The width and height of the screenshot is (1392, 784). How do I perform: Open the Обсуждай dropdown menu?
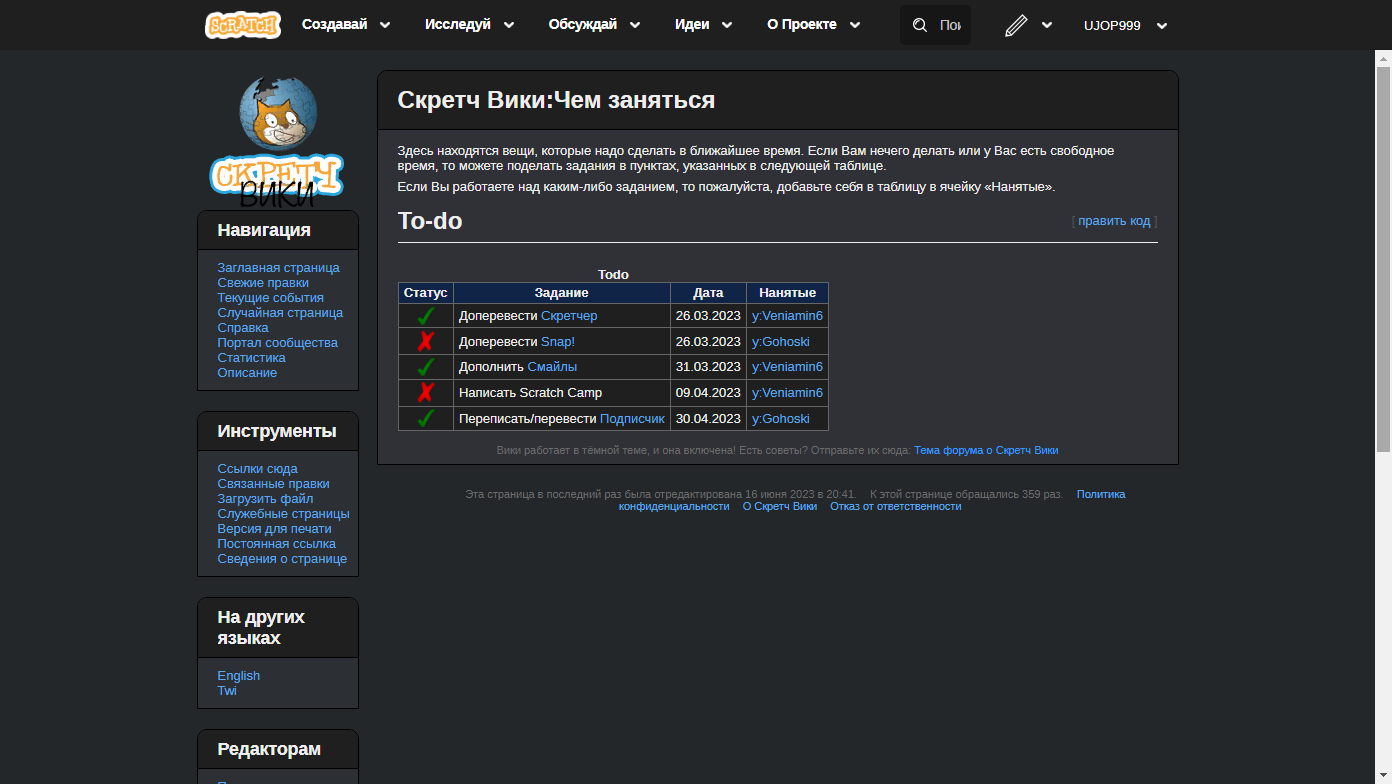point(595,25)
